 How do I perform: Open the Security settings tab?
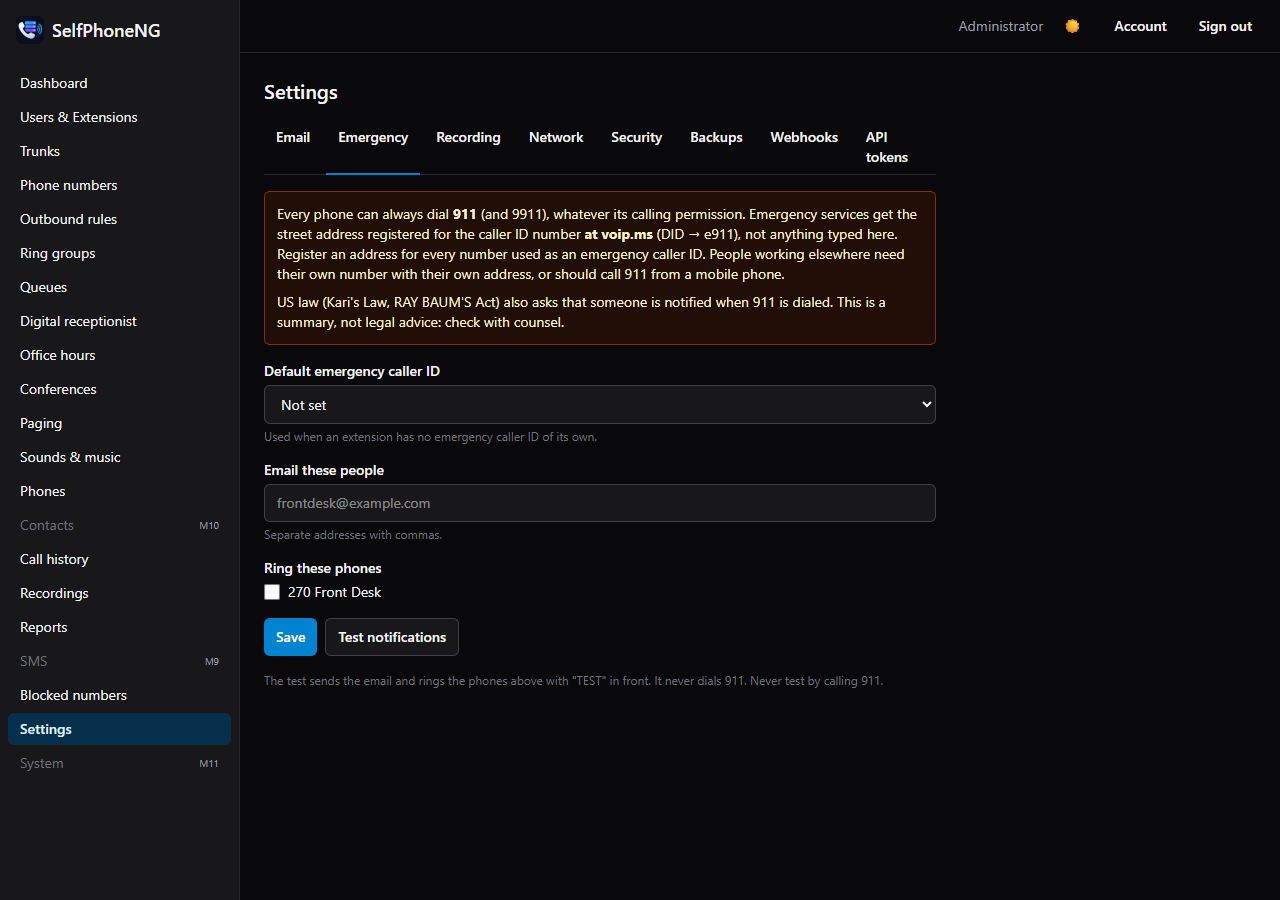pos(637,137)
